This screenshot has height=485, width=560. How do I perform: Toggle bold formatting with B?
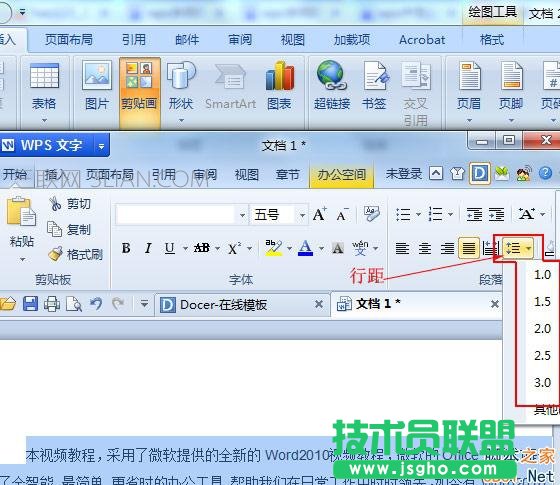tap(126, 248)
